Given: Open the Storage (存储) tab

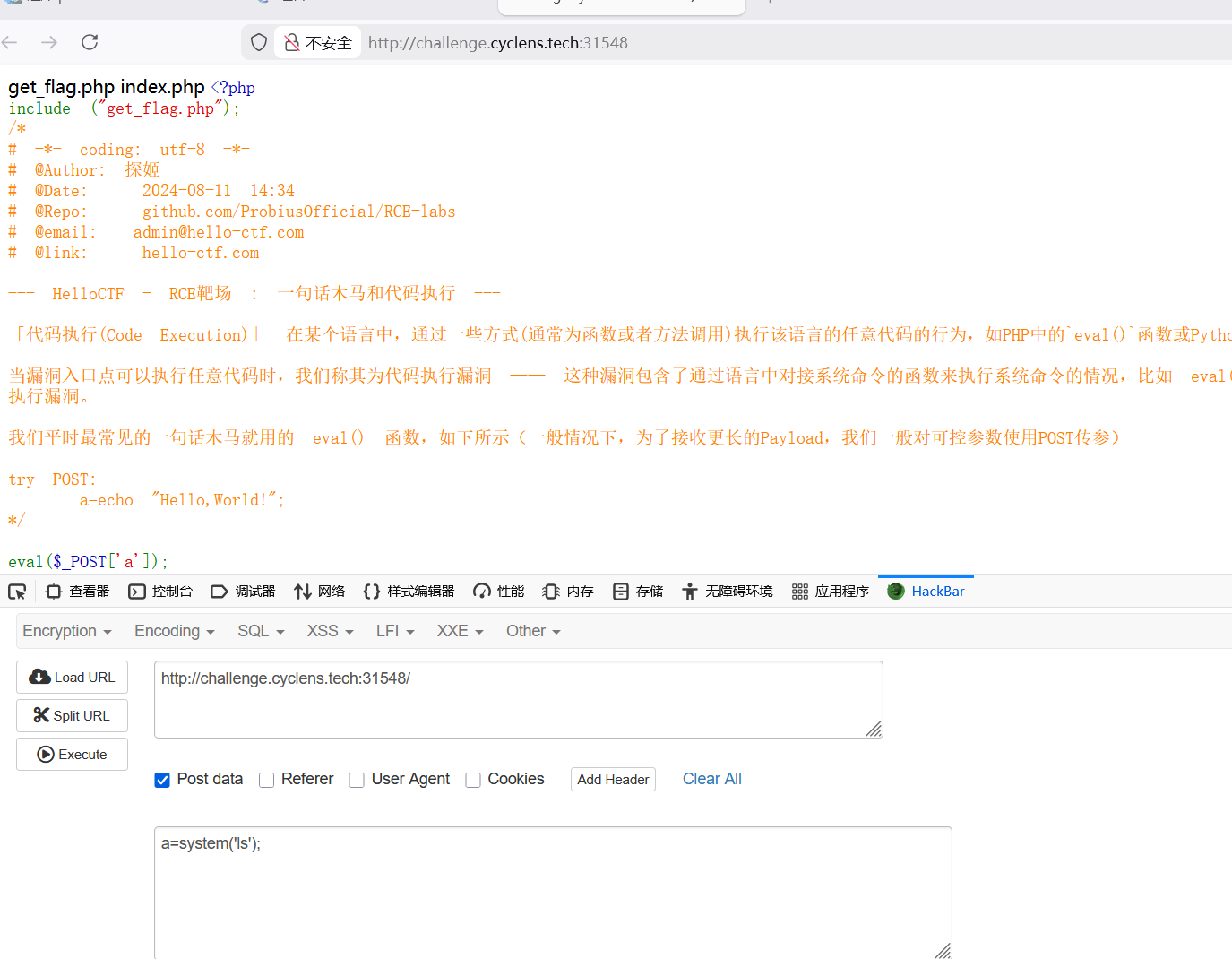Looking at the screenshot, I should click(639, 592).
